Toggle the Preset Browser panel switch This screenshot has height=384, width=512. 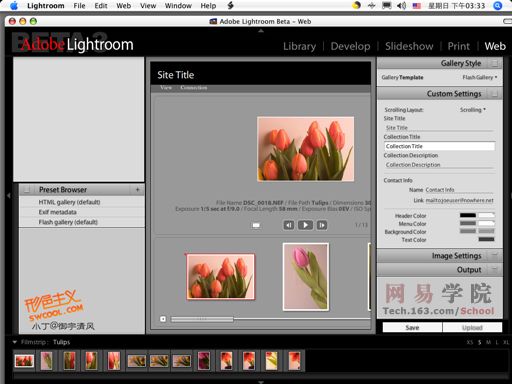tap(27, 190)
